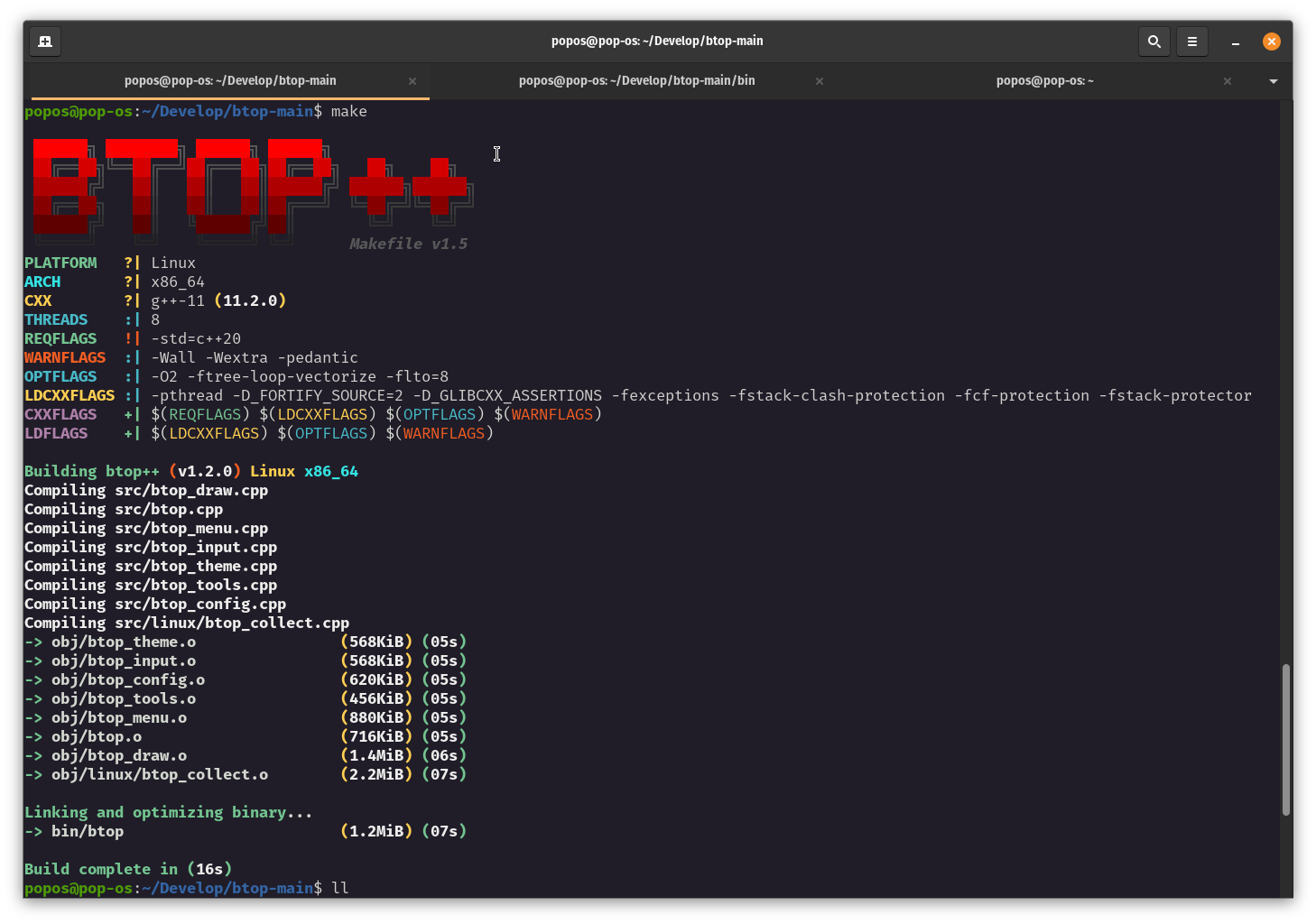1316x924 pixels.
Task: Click the 'll' command at bottom prompt
Action: [340, 888]
